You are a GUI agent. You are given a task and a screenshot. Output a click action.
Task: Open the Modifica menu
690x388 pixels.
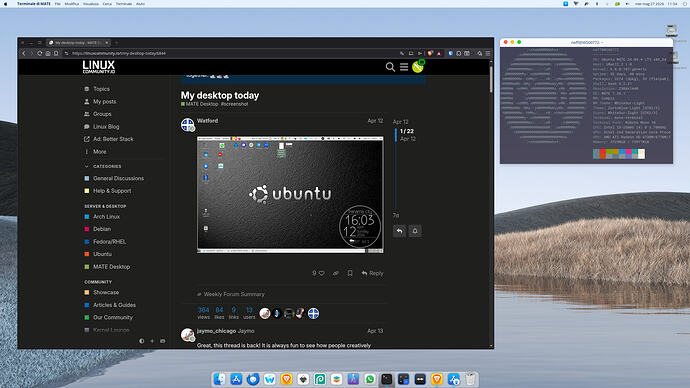pyautogui.click(x=72, y=4)
